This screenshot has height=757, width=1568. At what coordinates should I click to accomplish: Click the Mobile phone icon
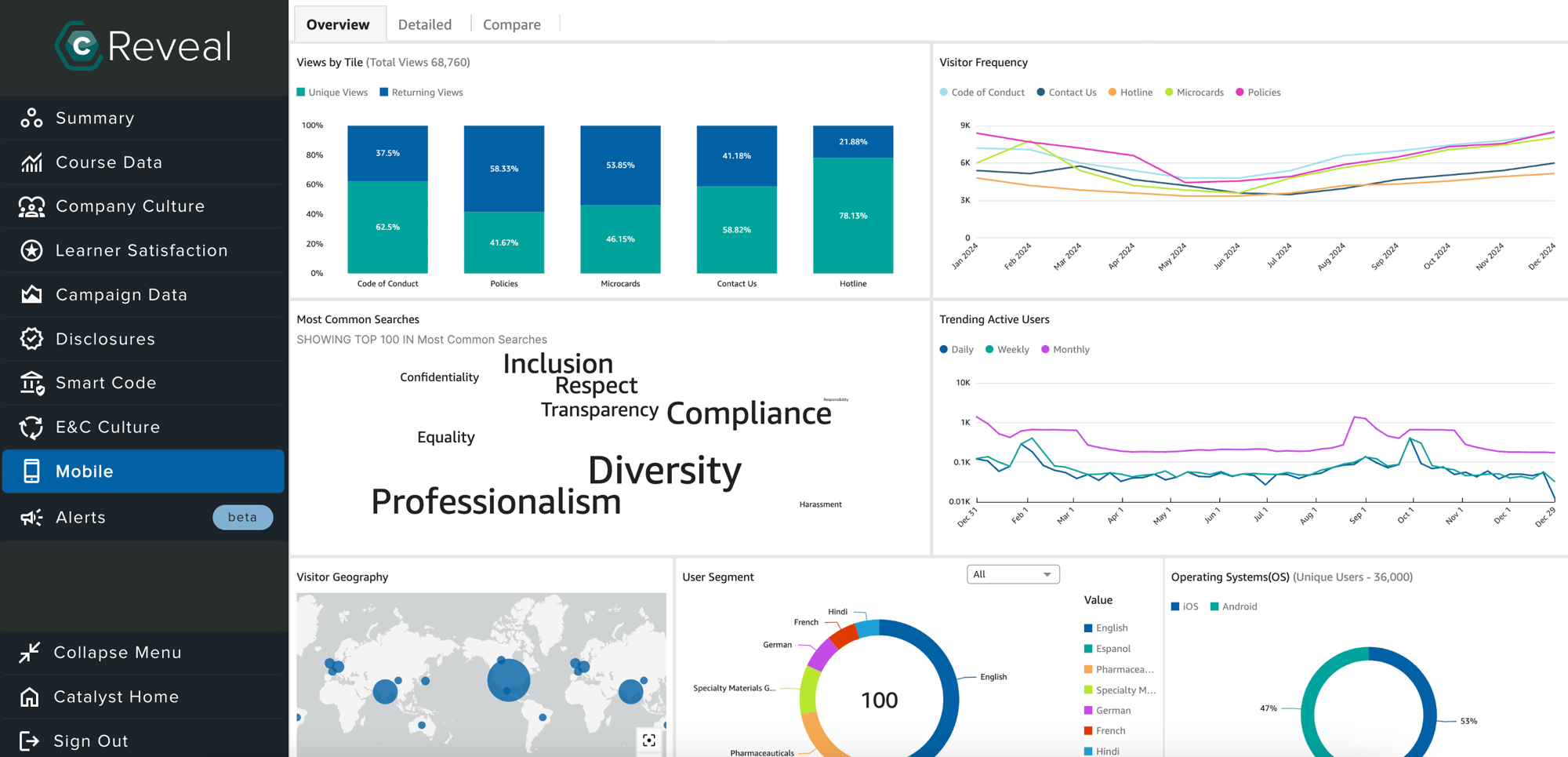(31, 471)
